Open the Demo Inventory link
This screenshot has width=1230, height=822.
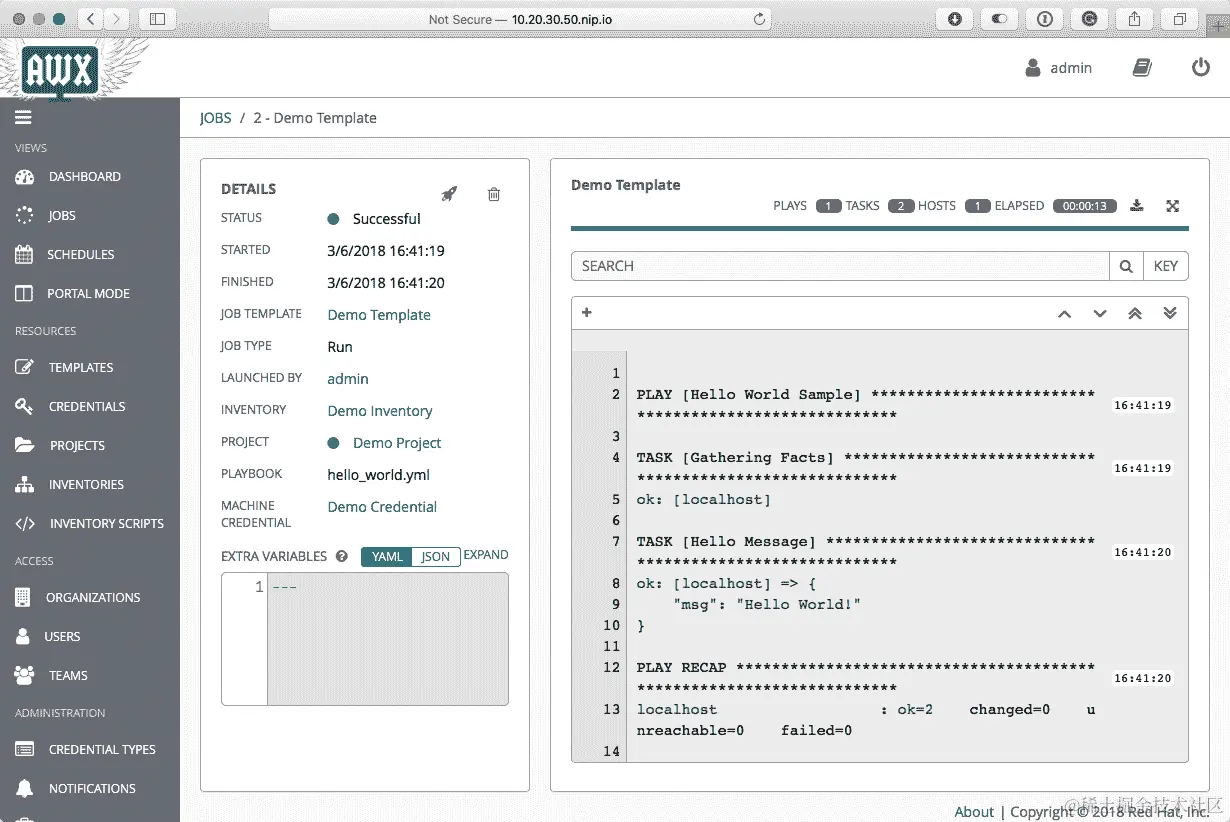[x=380, y=411]
